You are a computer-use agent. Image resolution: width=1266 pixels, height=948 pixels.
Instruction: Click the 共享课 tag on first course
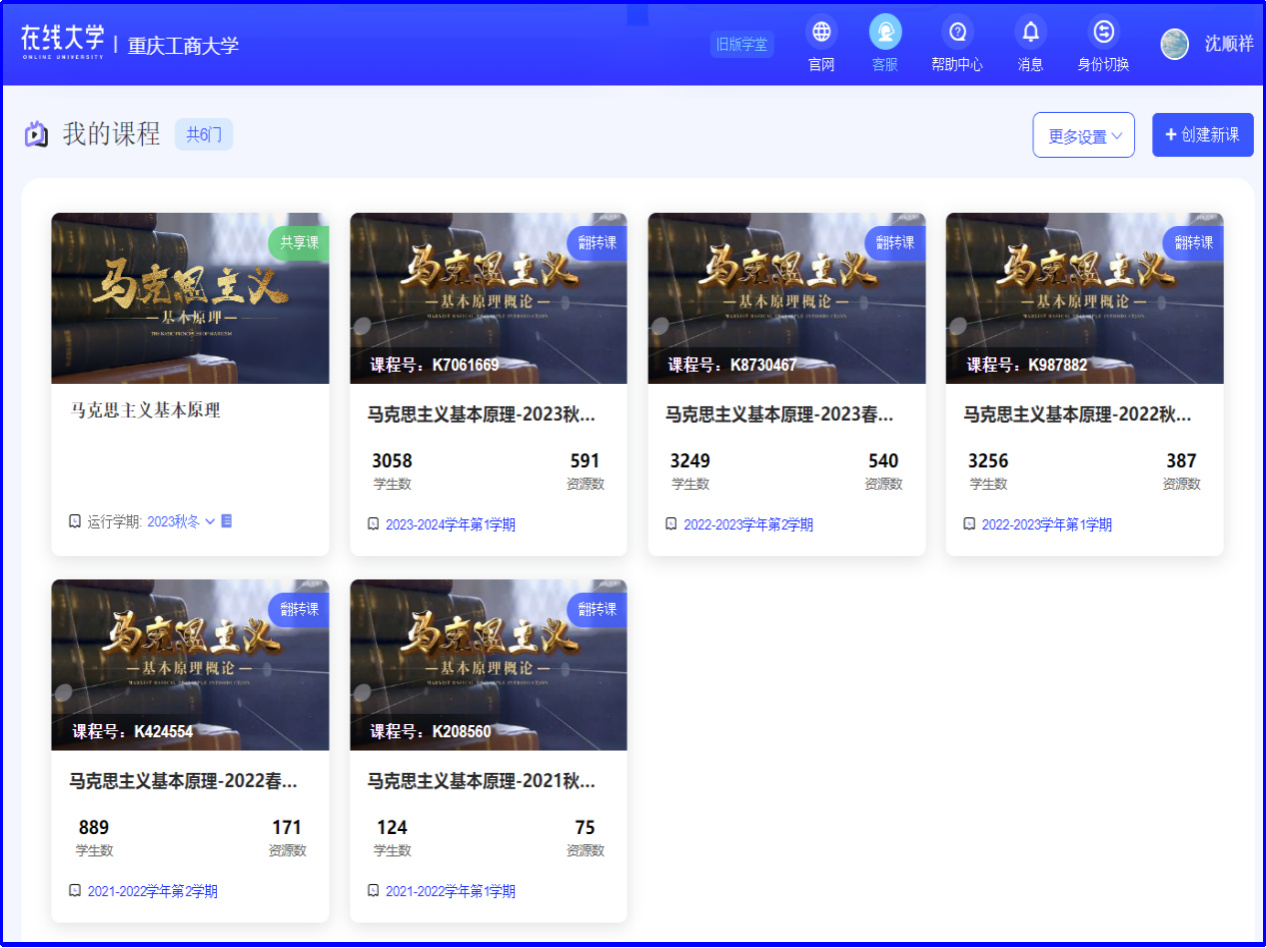point(298,242)
